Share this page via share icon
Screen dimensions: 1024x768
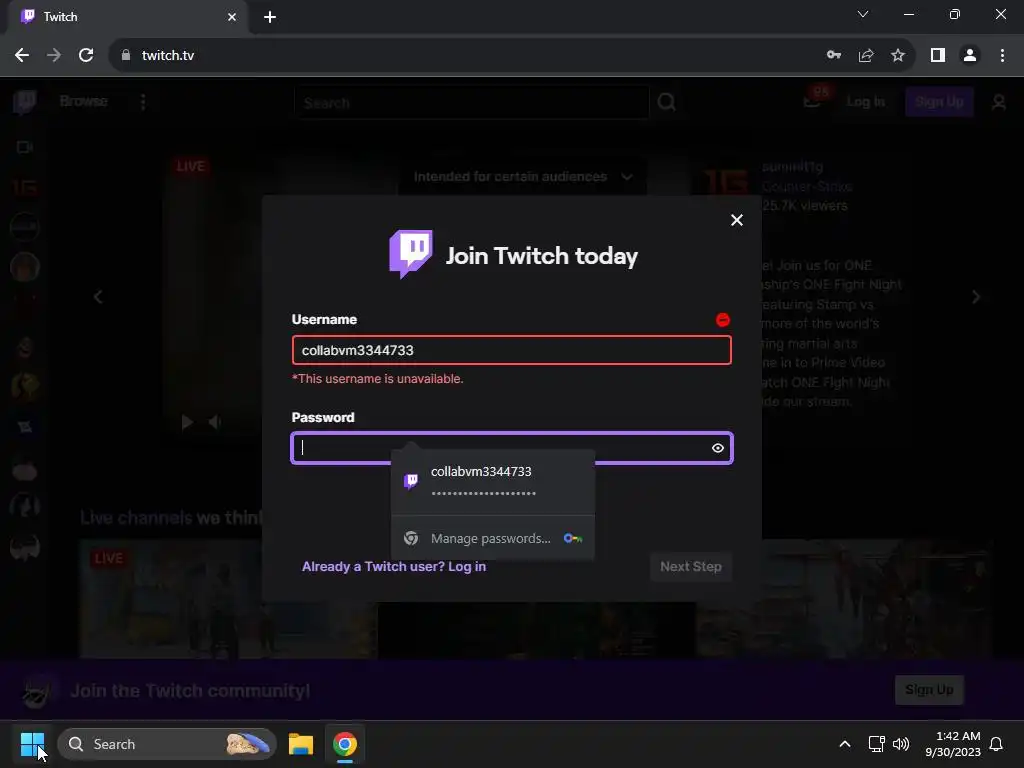point(866,56)
